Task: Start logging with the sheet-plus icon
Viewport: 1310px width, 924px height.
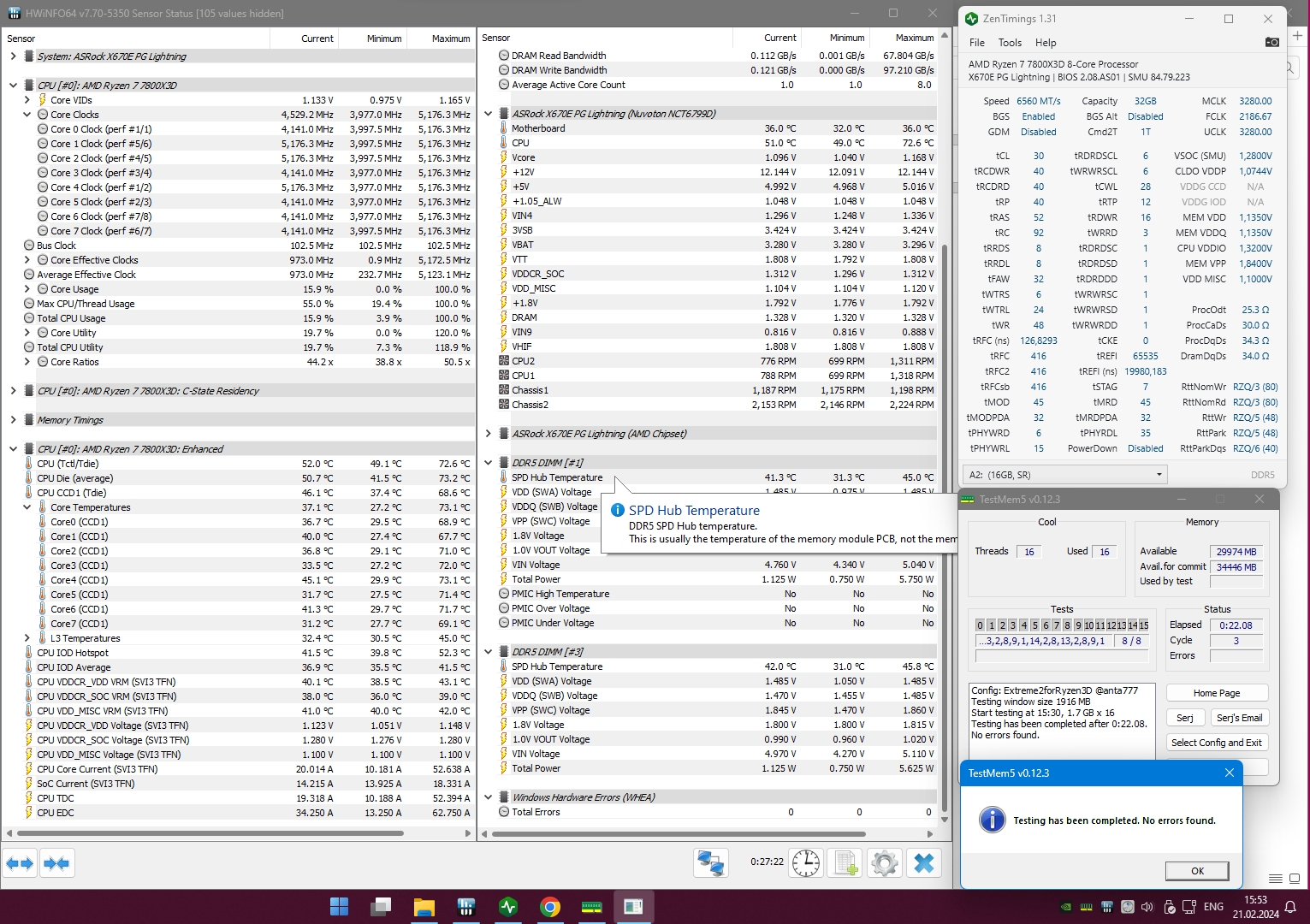Action: 845,863
